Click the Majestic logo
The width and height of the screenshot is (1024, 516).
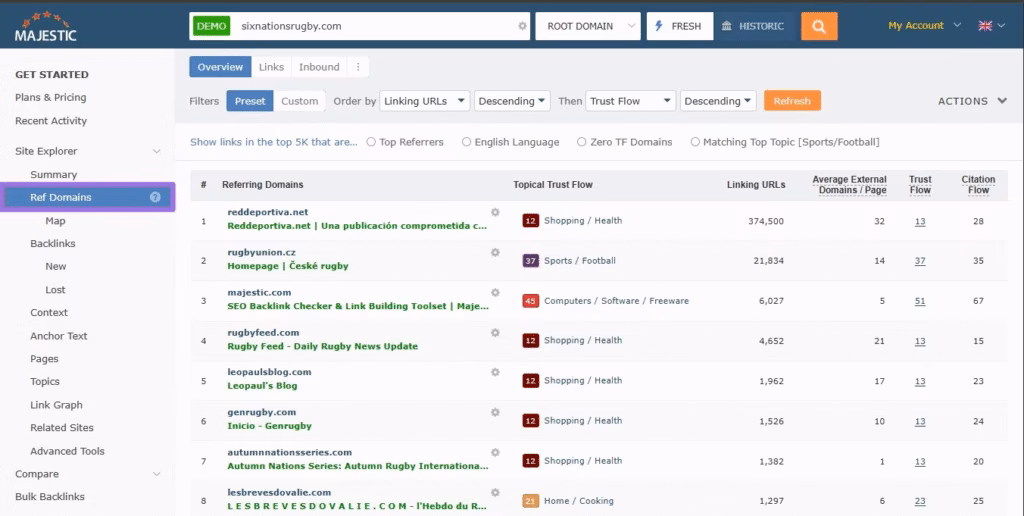[x=45, y=27]
